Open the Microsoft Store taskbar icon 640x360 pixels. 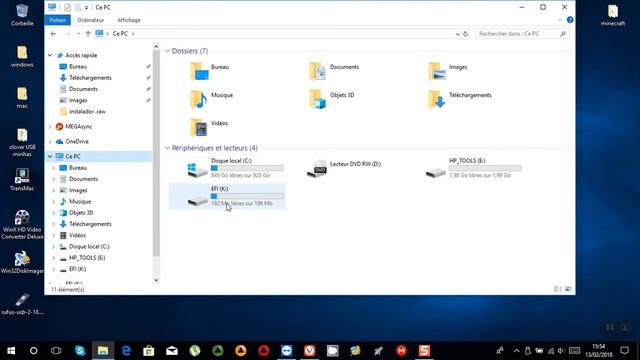149,351
